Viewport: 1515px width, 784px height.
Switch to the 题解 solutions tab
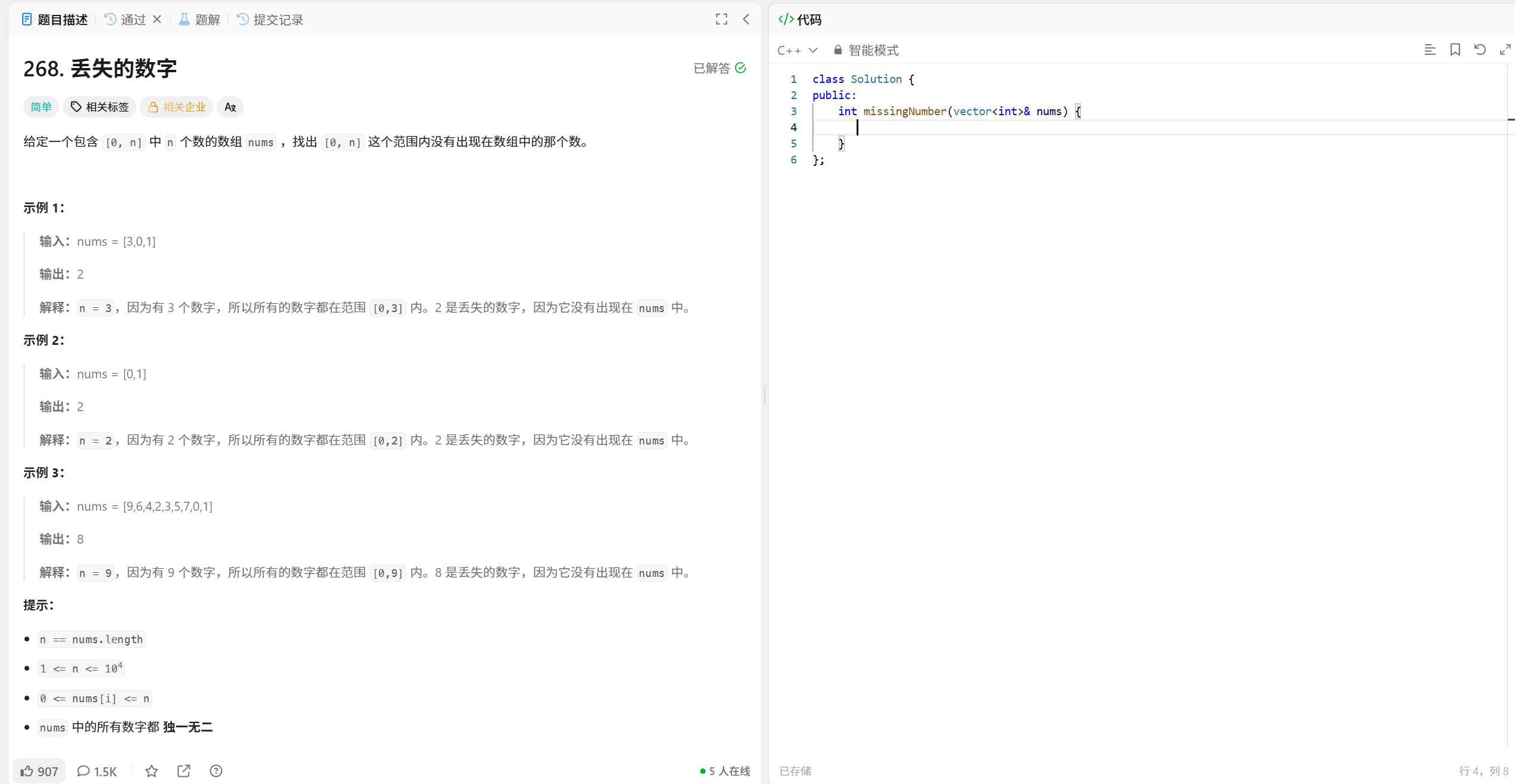pyautogui.click(x=199, y=20)
